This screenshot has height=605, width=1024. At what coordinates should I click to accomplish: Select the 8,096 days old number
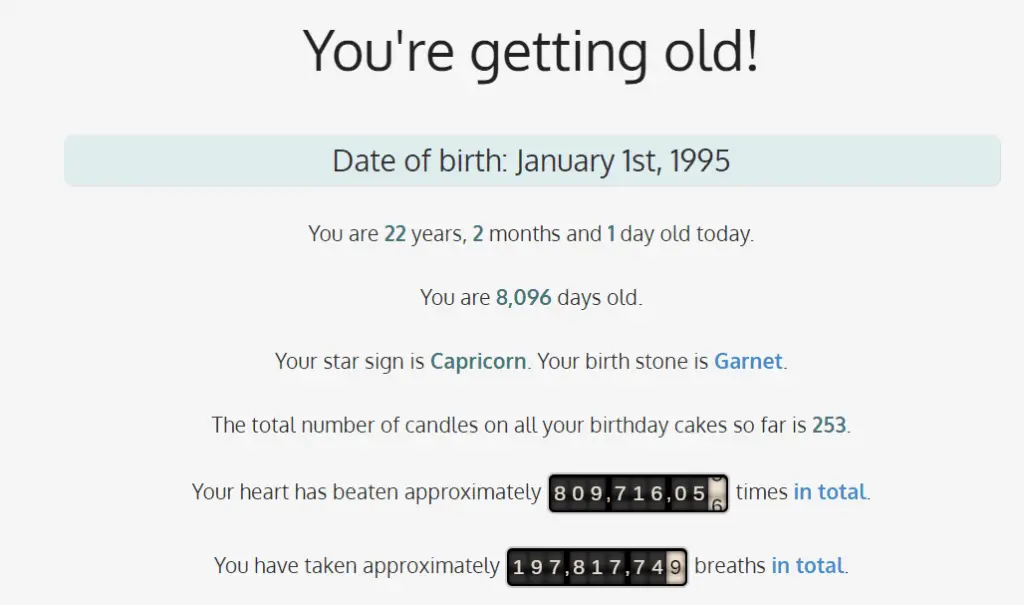point(524,298)
